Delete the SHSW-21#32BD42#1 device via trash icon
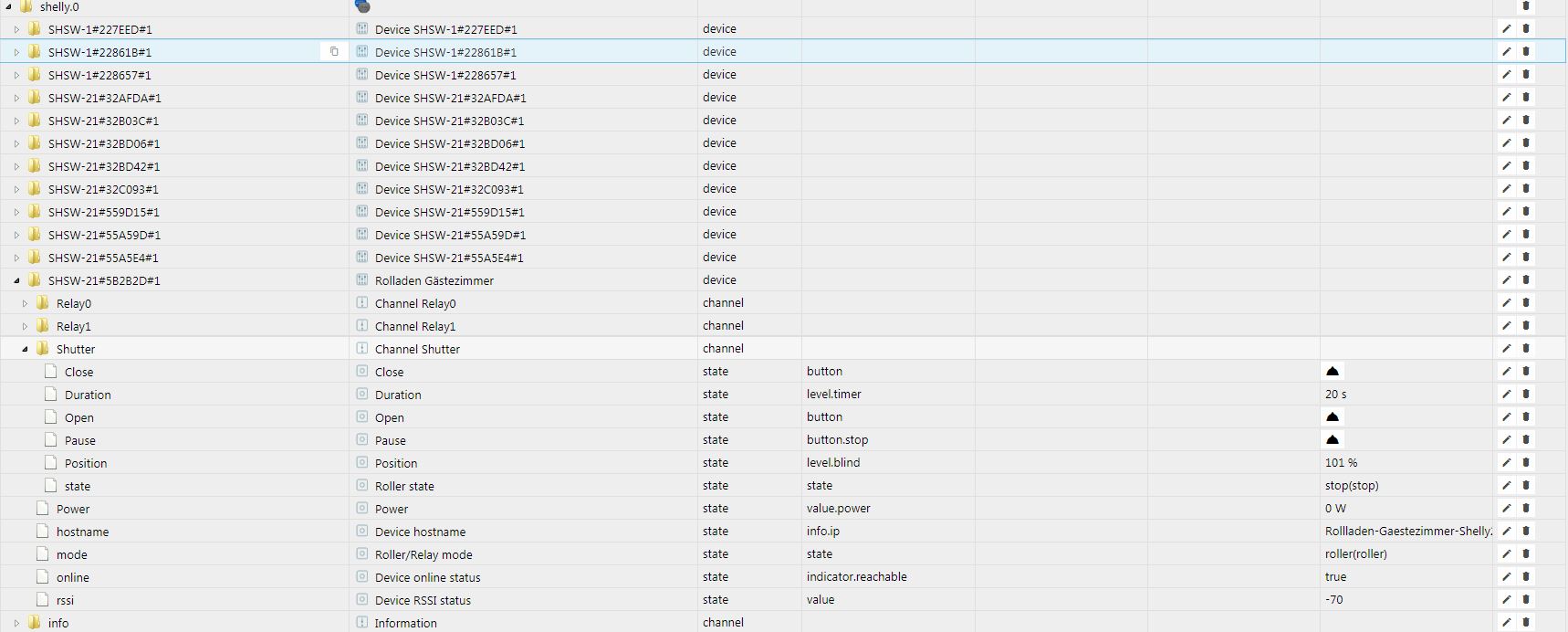The height and width of the screenshot is (632, 1568). [x=1525, y=166]
